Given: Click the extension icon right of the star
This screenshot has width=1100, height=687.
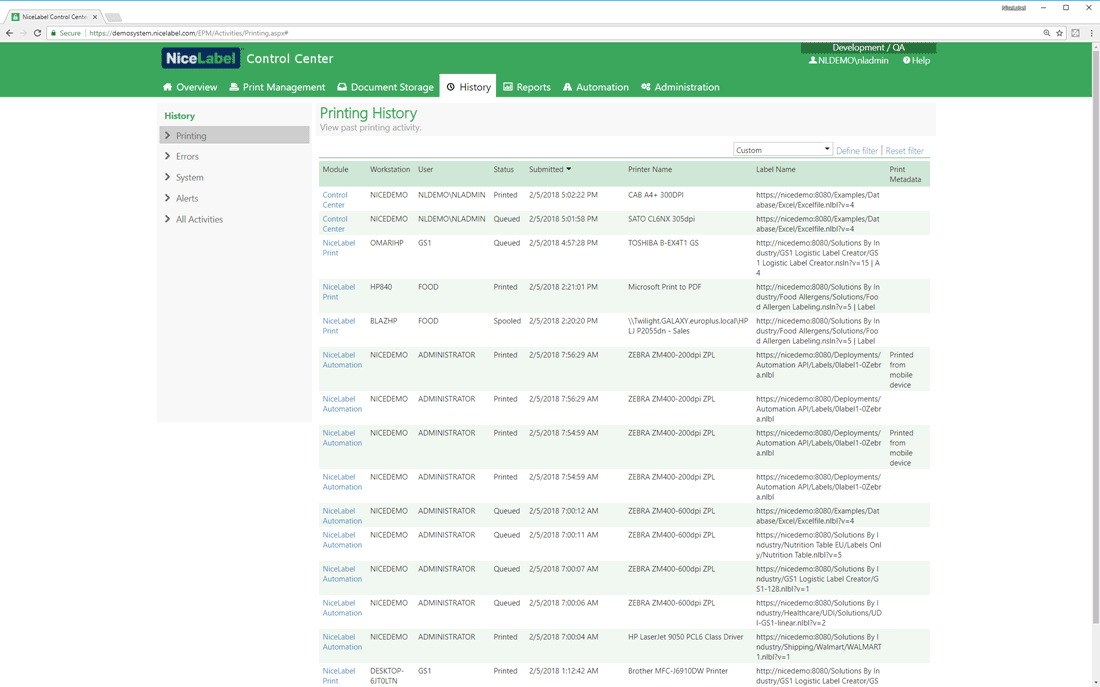Looking at the screenshot, I should pos(1075,33).
